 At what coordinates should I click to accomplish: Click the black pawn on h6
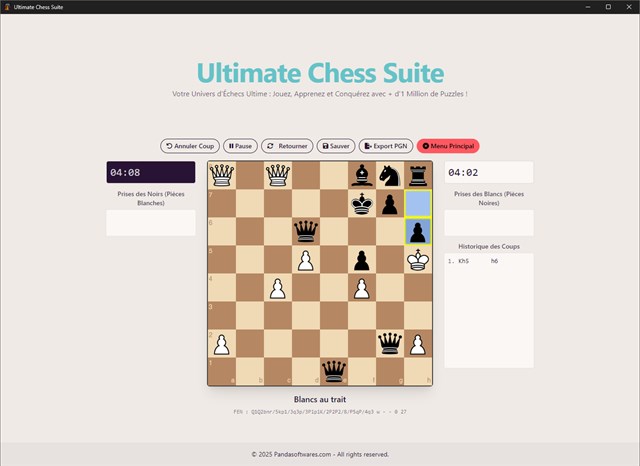click(x=418, y=231)
